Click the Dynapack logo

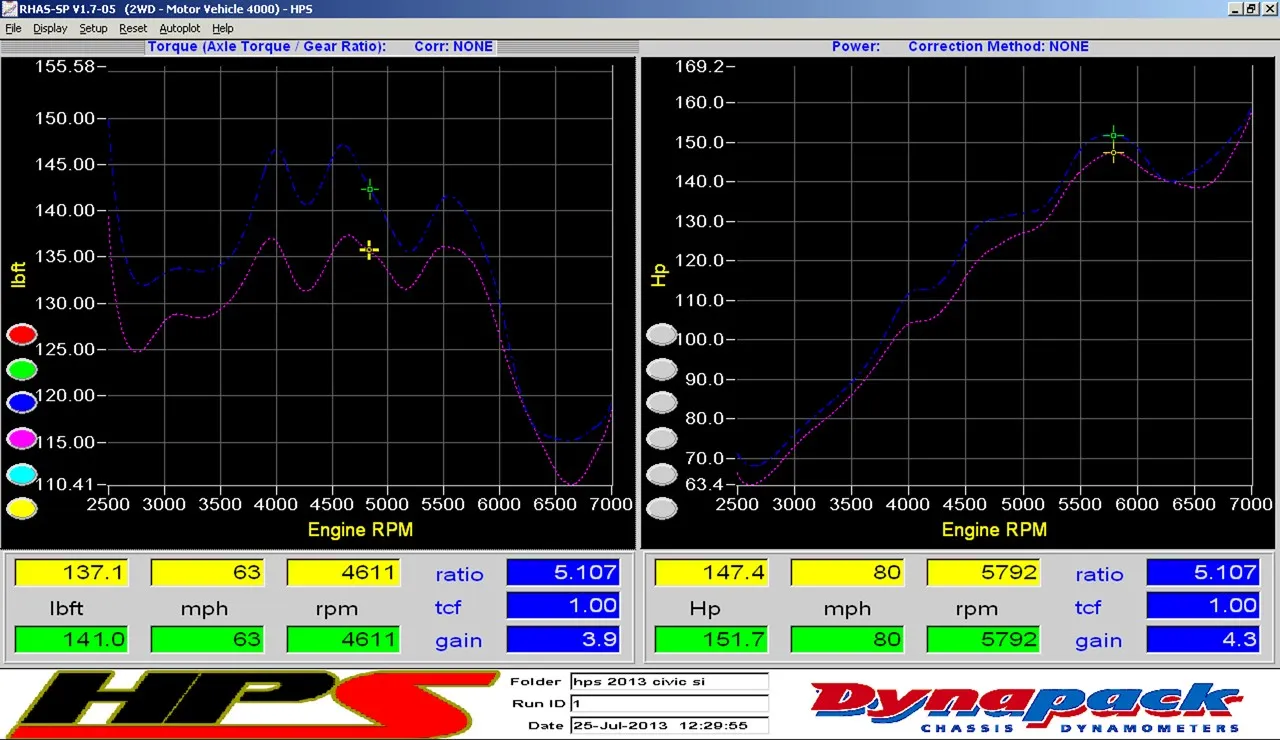coord(1025,706)
